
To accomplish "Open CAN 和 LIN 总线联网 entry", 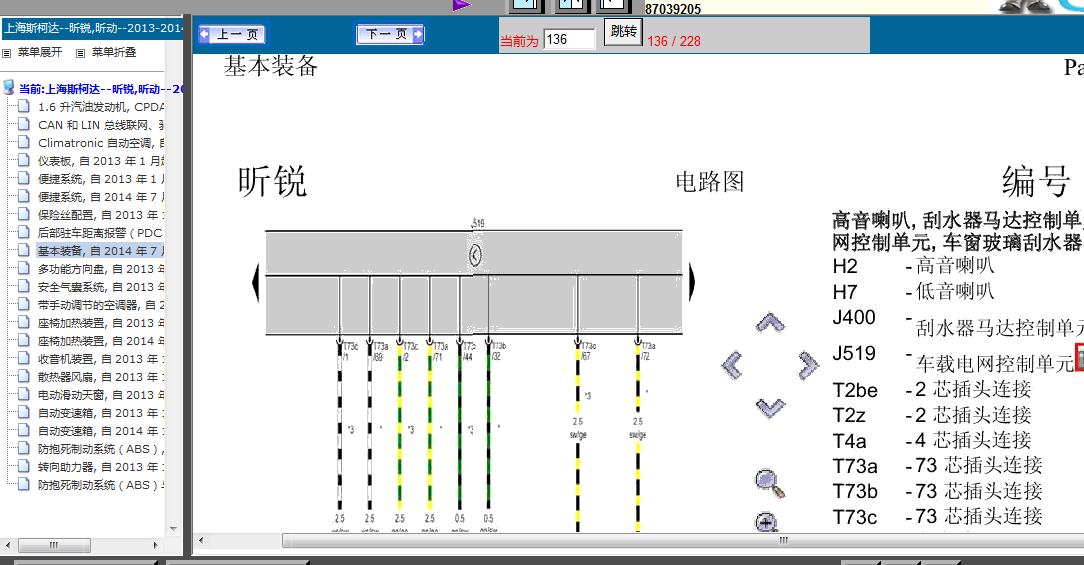I will (101, 124).
